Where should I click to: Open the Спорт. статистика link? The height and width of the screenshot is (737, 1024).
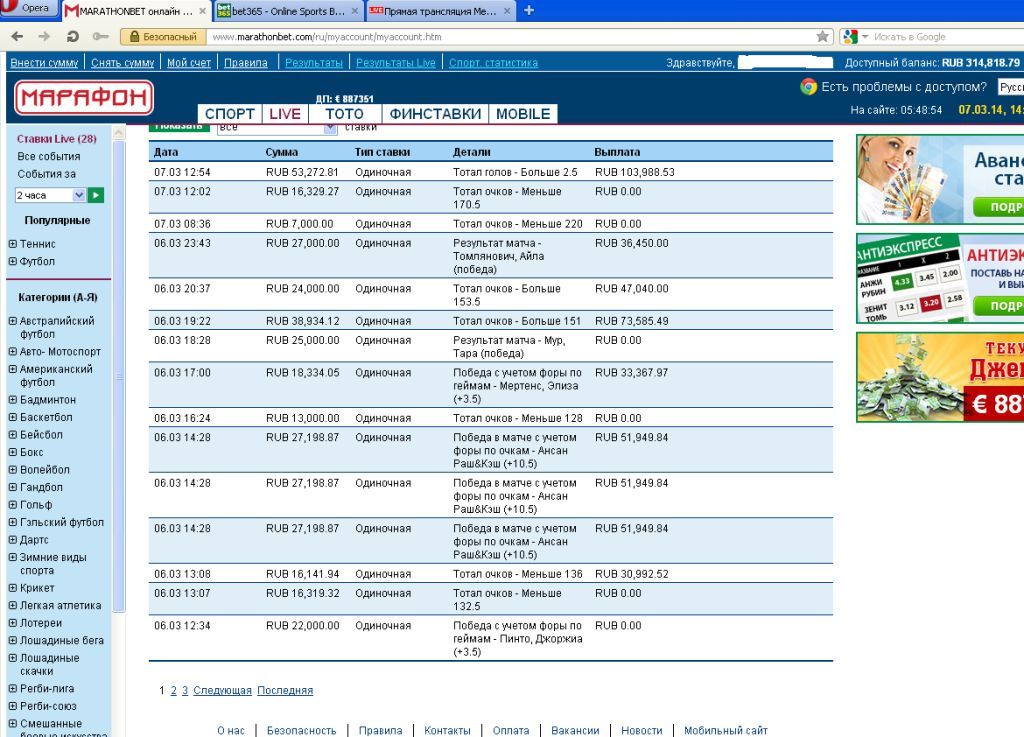pyautogui.click(x=493, y=63)
